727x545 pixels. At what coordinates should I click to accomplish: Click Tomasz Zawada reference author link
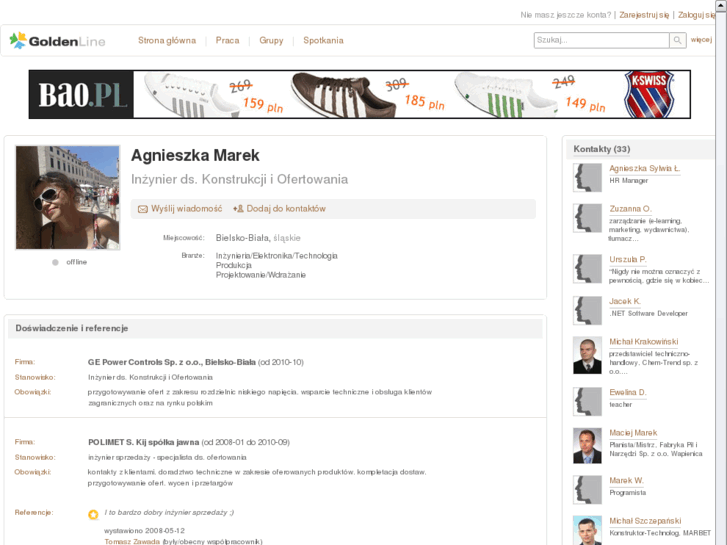(x=132, y=541)
